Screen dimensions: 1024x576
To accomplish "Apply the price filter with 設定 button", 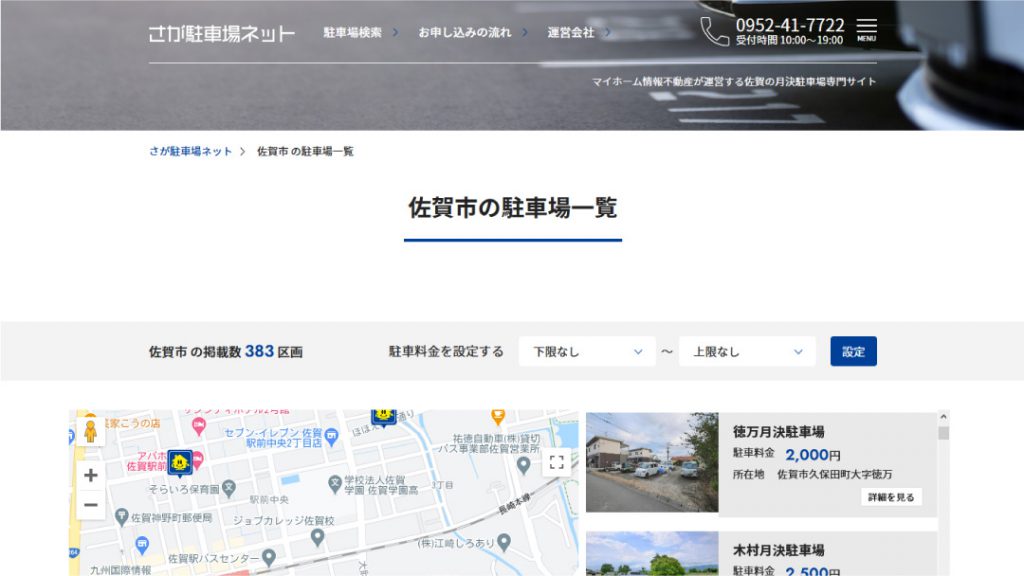I will [x=853, y=351].
